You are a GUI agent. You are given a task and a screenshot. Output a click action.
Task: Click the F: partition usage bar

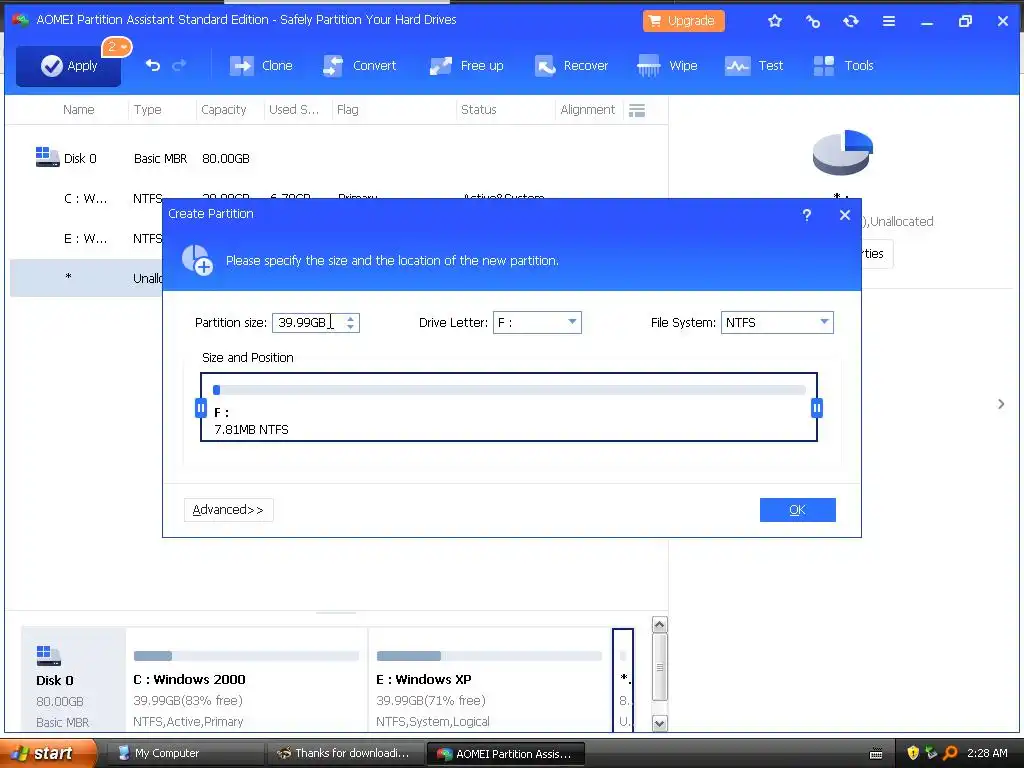point(509,390)
